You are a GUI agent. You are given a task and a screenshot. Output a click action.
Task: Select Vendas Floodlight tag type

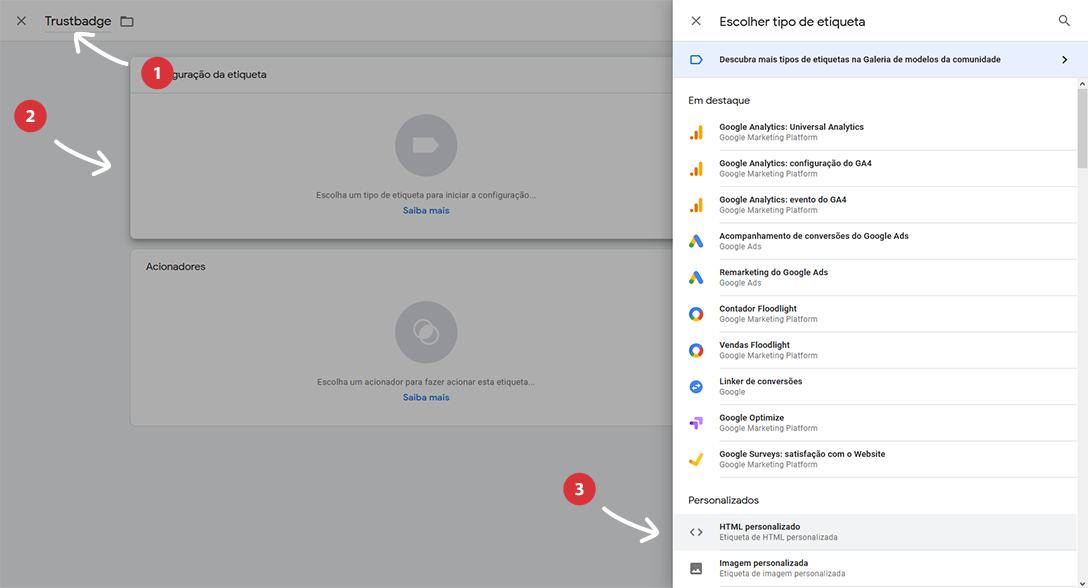click(x=874, y=350)
